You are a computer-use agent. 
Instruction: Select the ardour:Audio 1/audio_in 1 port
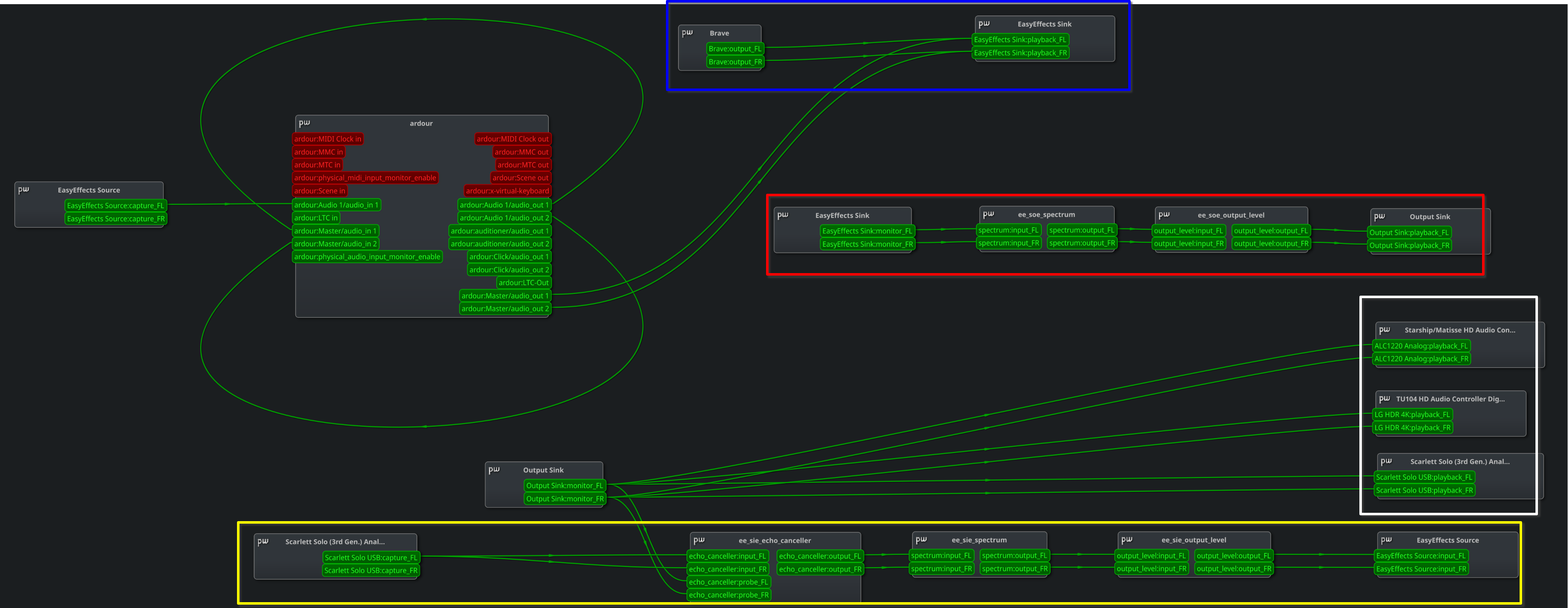(x=336, y=205)
